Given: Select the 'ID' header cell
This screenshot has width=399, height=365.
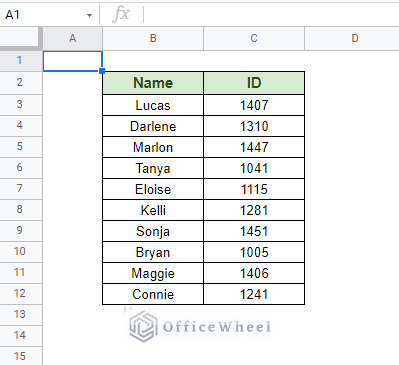Looking at the screenshot, I should click(254, 83).
